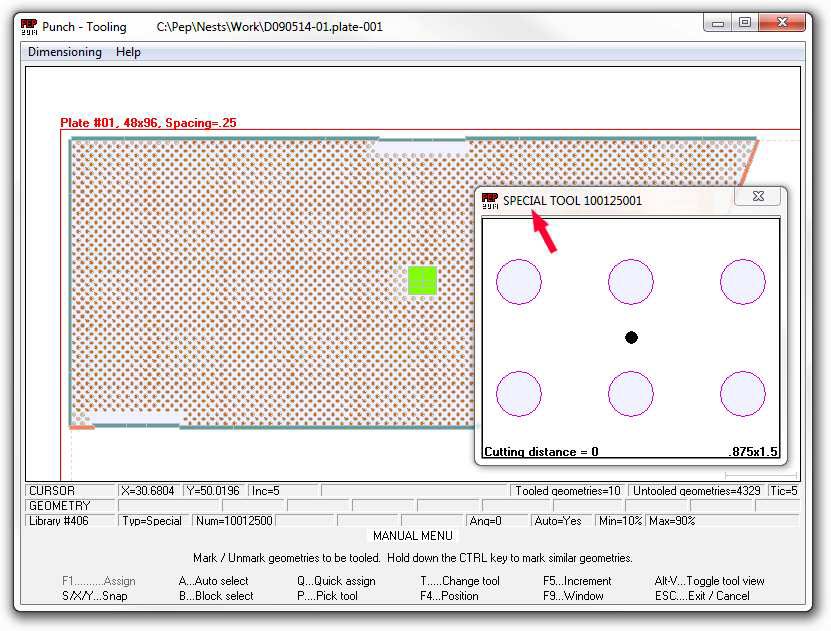Click the top-middle punch circle in preview

coord(631,281)
